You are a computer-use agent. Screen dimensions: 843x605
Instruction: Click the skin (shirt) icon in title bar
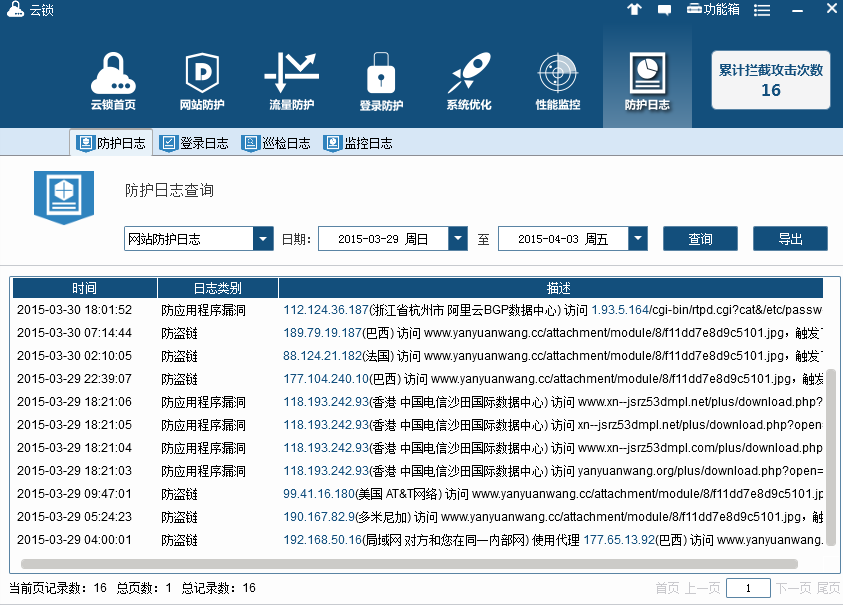click(633, 9)
